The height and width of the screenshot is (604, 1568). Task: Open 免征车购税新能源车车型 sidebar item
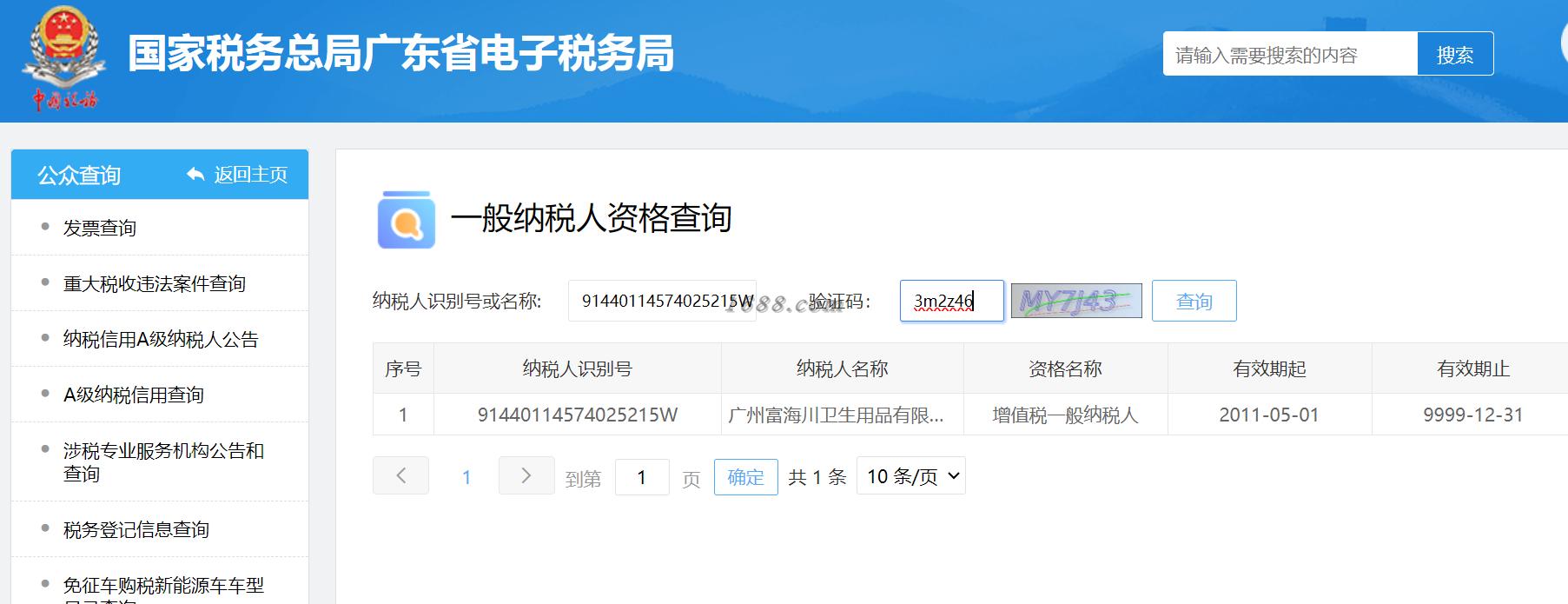click(163, 588)
